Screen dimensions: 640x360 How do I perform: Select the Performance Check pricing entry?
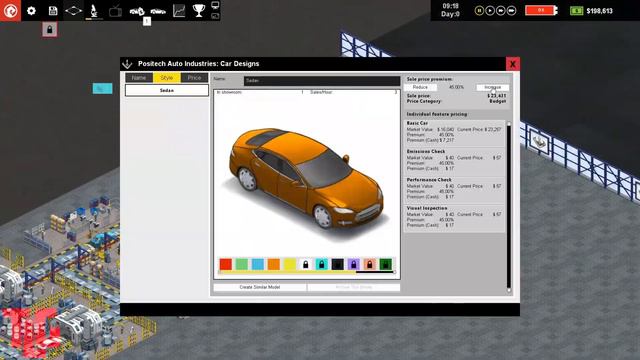tap(454, 189)
